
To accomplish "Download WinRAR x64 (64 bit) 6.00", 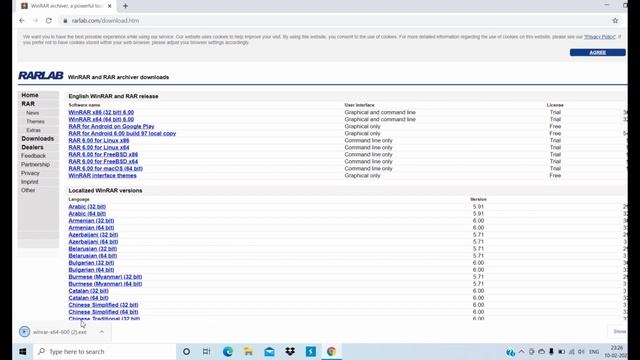I will 101,119.
